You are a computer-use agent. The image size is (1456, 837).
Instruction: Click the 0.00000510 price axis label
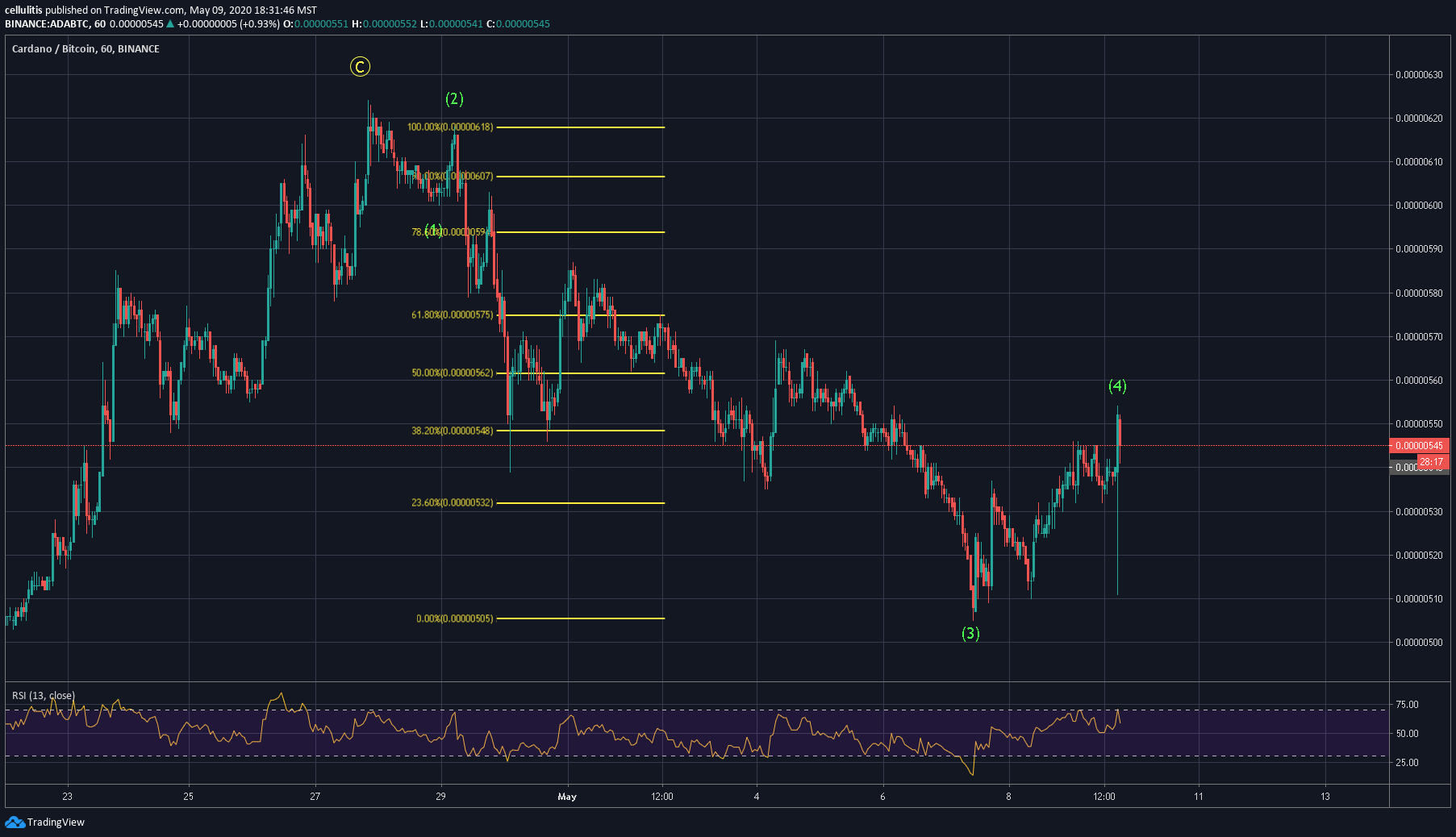tap(1419, 599)
